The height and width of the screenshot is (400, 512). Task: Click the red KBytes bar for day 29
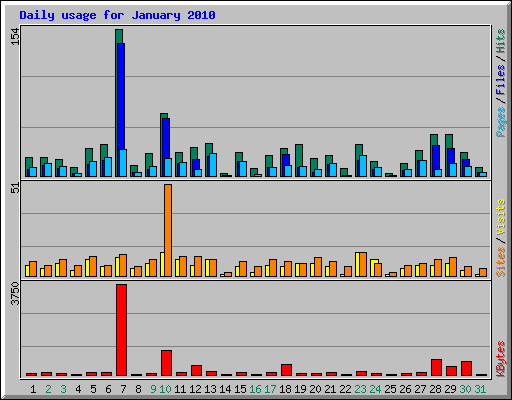coord(451,371)
